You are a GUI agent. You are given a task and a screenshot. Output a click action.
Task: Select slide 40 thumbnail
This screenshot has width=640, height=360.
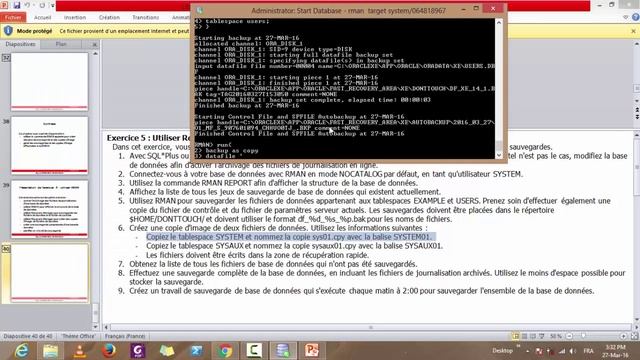point(49,273)
